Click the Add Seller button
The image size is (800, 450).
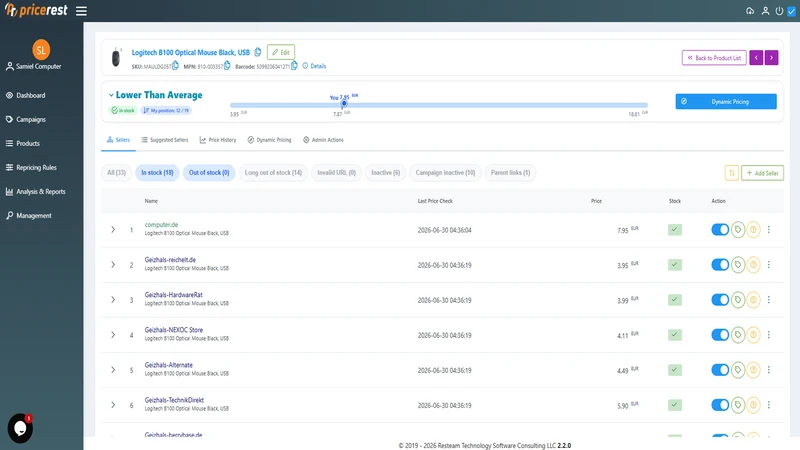pyautogui.click(x=762, y=173)
